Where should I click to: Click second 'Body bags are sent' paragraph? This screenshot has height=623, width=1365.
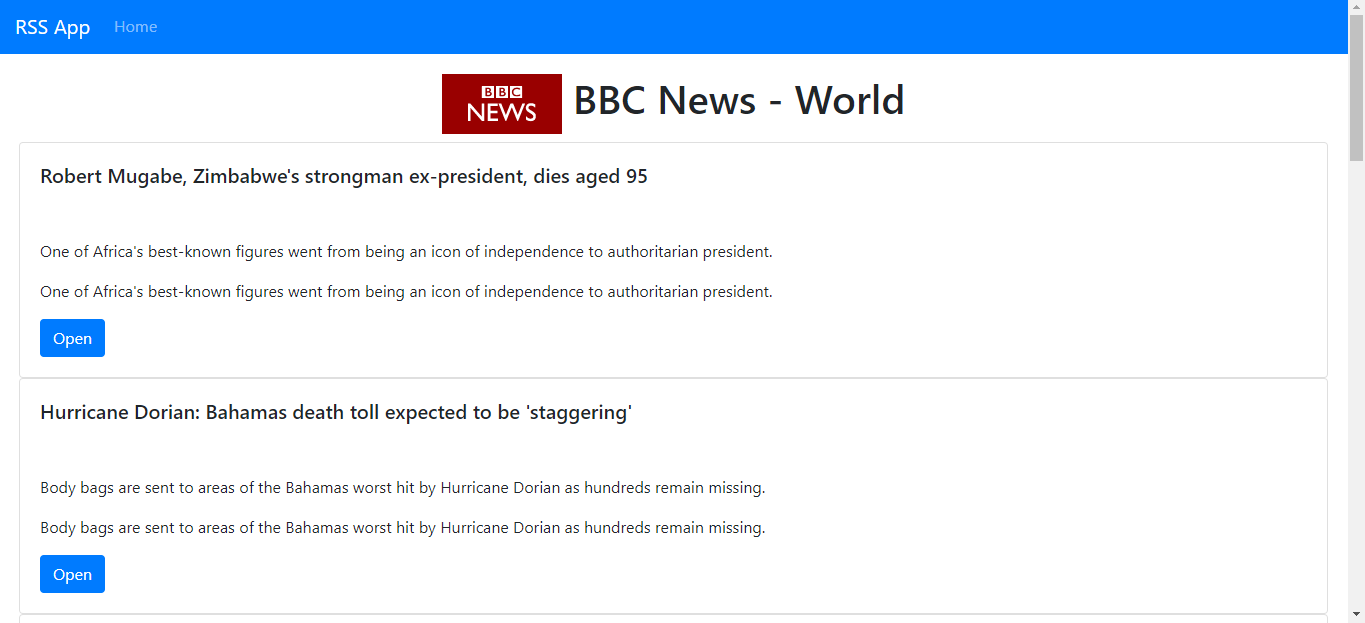[403, 528]
